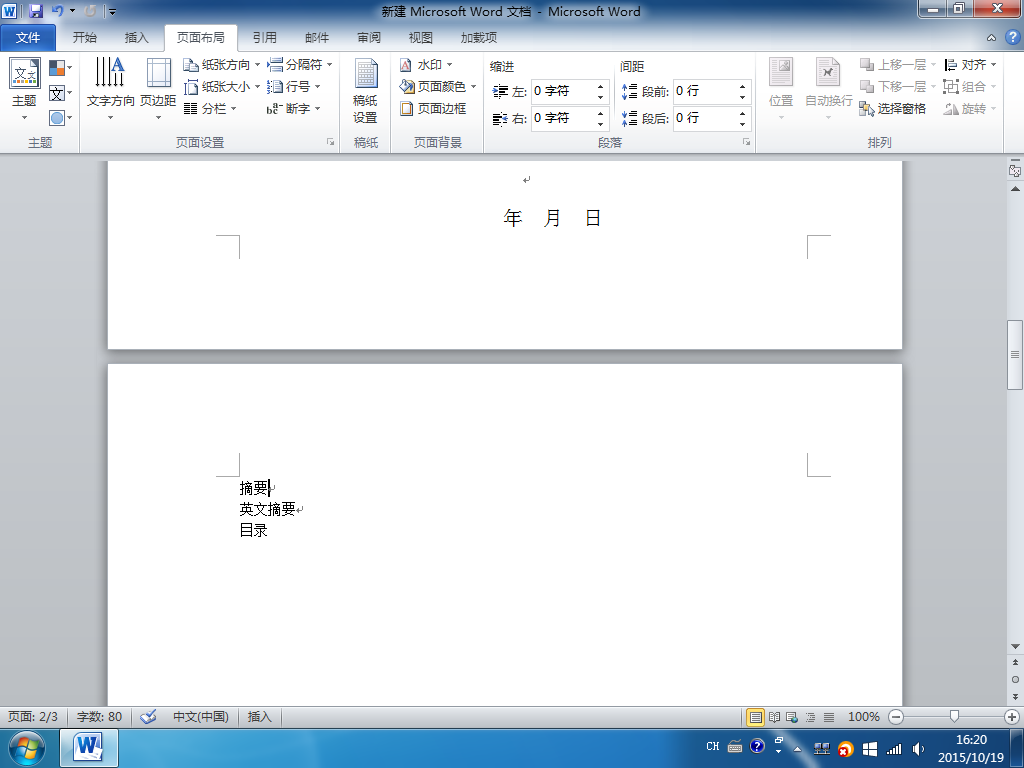Switch to Web Layout view

click(x=792, y=717)
